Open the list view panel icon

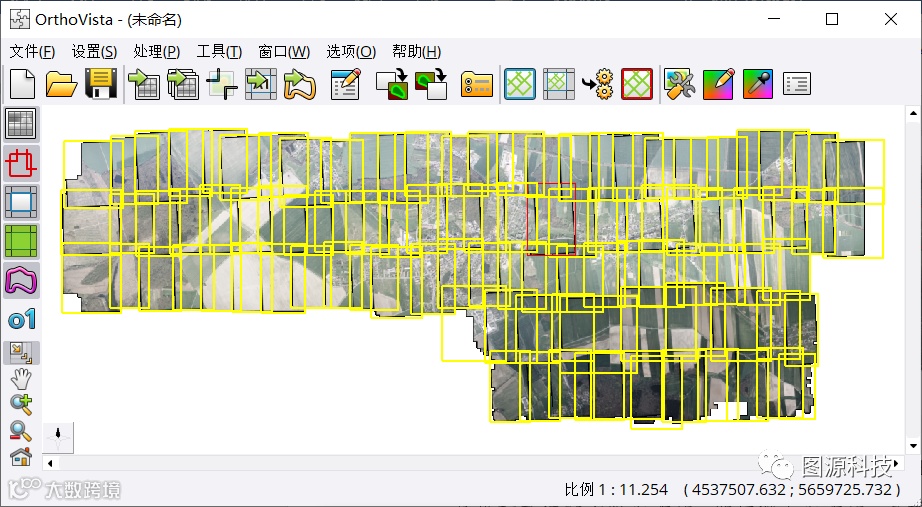(797, 84)
